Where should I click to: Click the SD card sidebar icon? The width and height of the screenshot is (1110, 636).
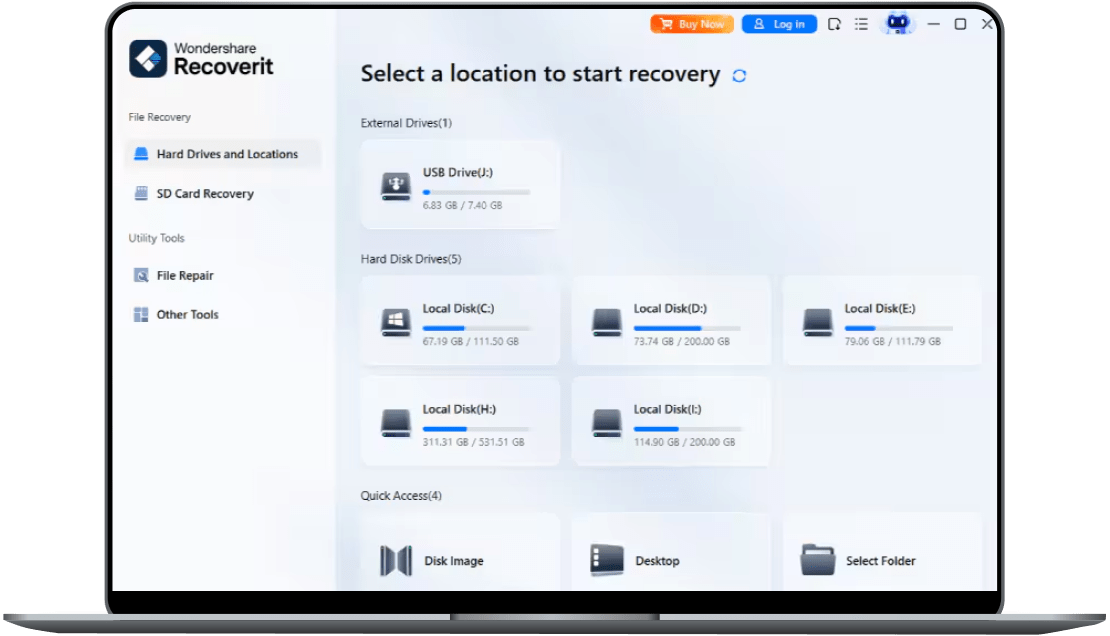pos(141,193)
